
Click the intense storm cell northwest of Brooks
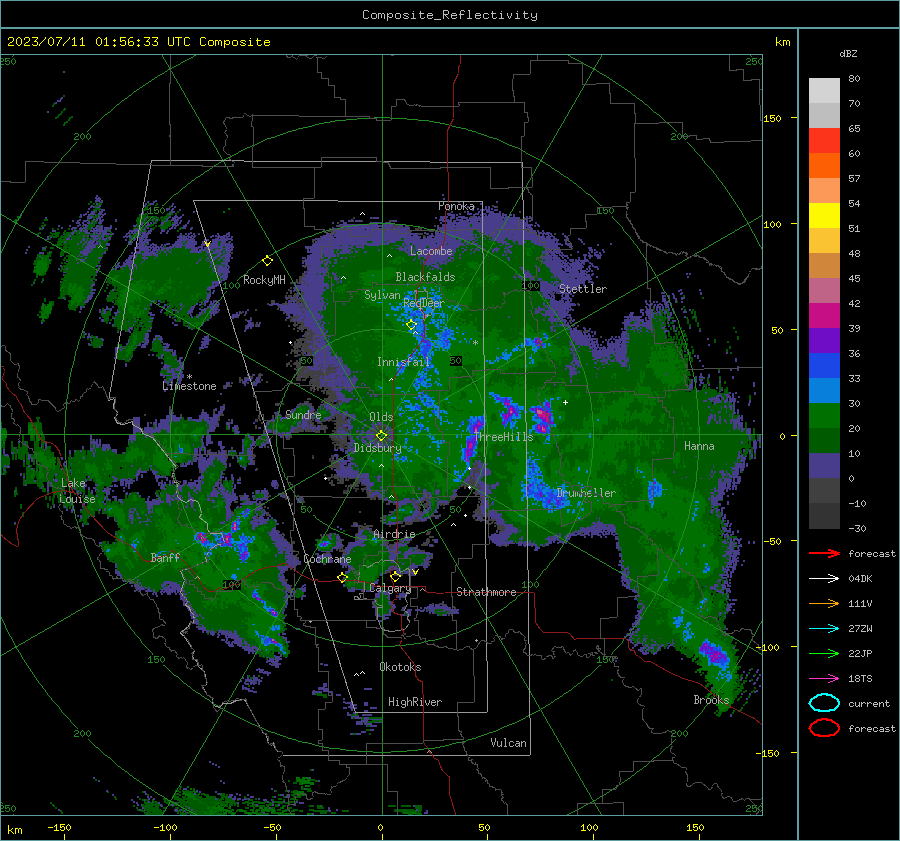(x=714, y=654)
